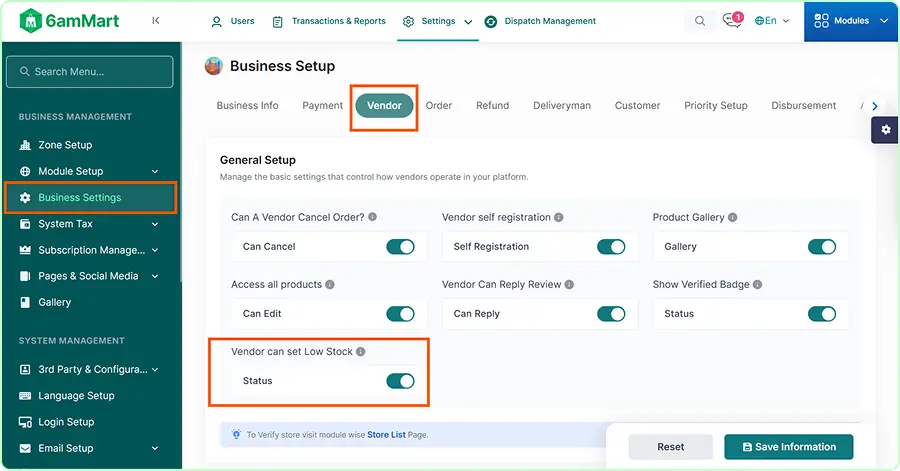Click the Save Information button
The image size is (900, 471).
click(789, 447)
